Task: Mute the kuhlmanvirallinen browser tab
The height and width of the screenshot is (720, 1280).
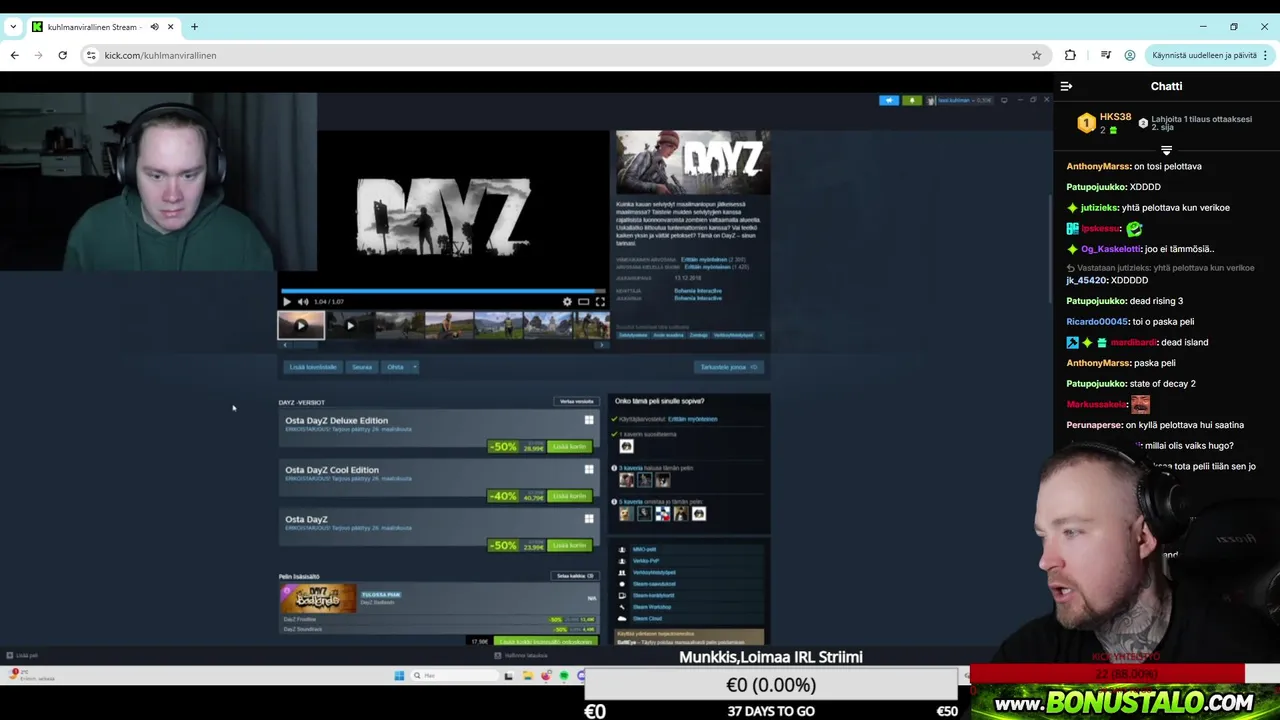Action: 154,27
